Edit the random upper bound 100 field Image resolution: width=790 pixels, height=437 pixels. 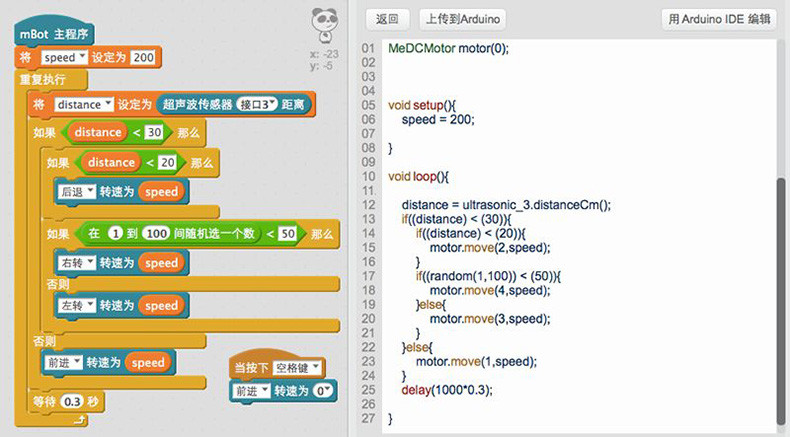tap(156, 233)
